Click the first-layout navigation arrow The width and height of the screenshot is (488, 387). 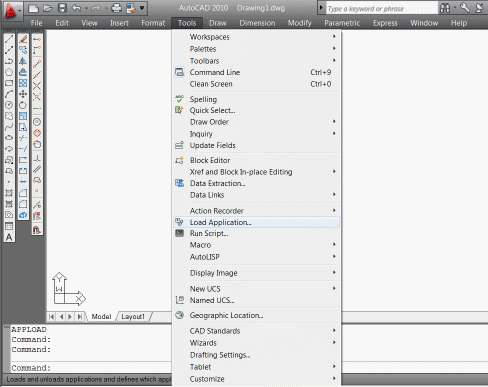coord(52,316)
